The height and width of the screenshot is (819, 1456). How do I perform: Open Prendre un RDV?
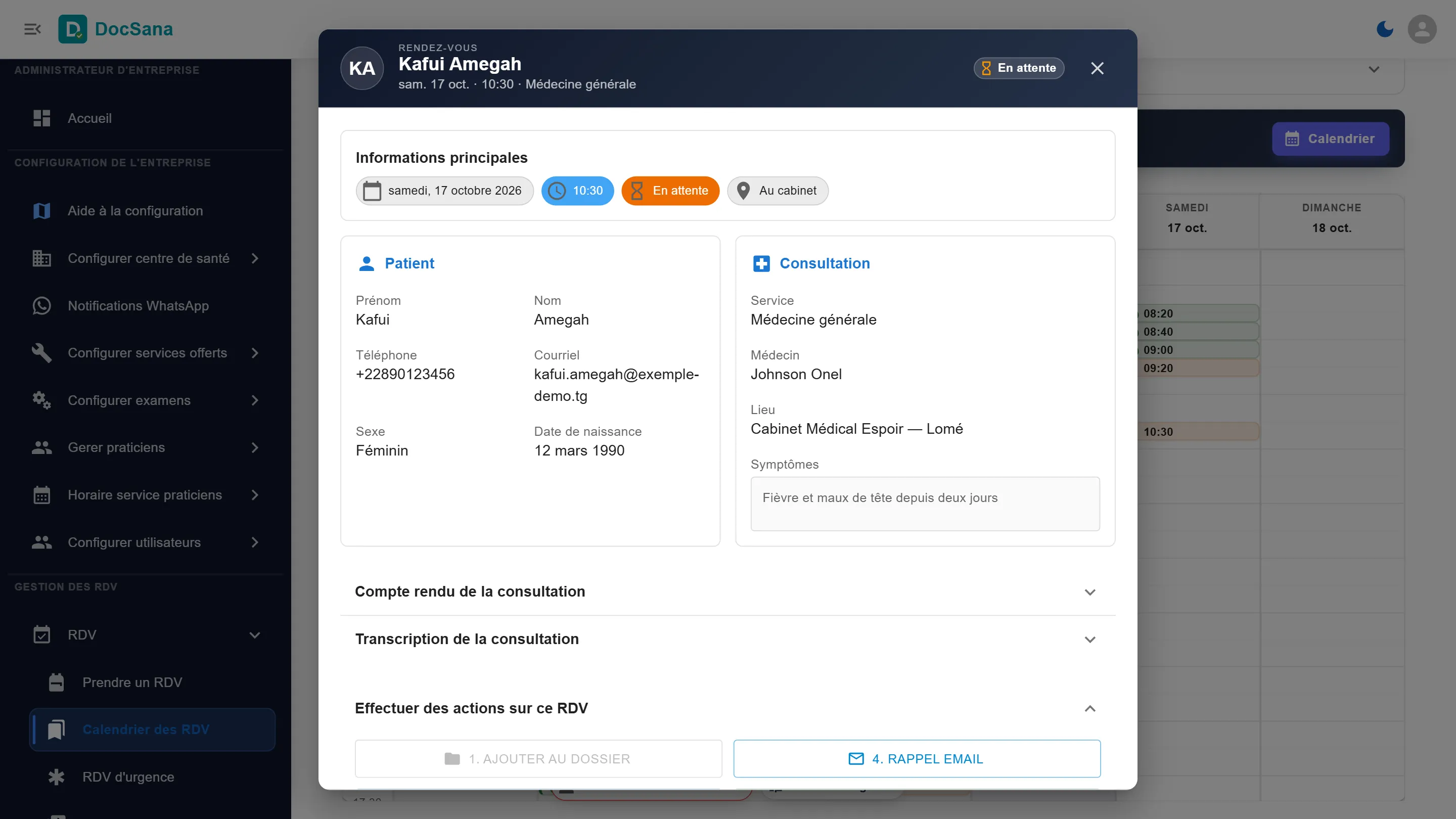click(152, 682)
